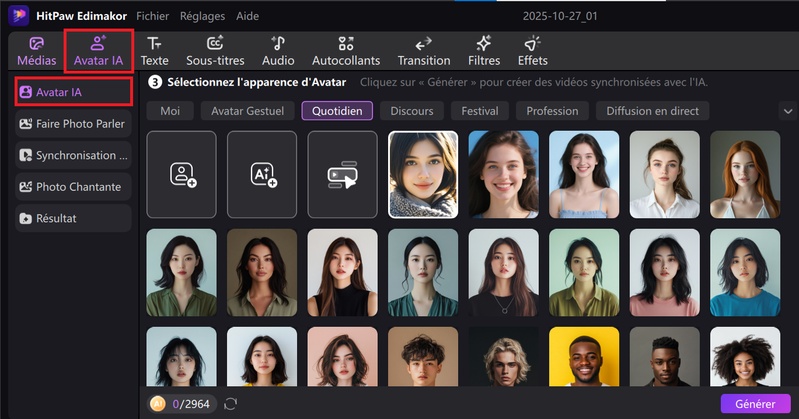
Task: Open the Autocollants stickers tool
Action: pos(346,50)
